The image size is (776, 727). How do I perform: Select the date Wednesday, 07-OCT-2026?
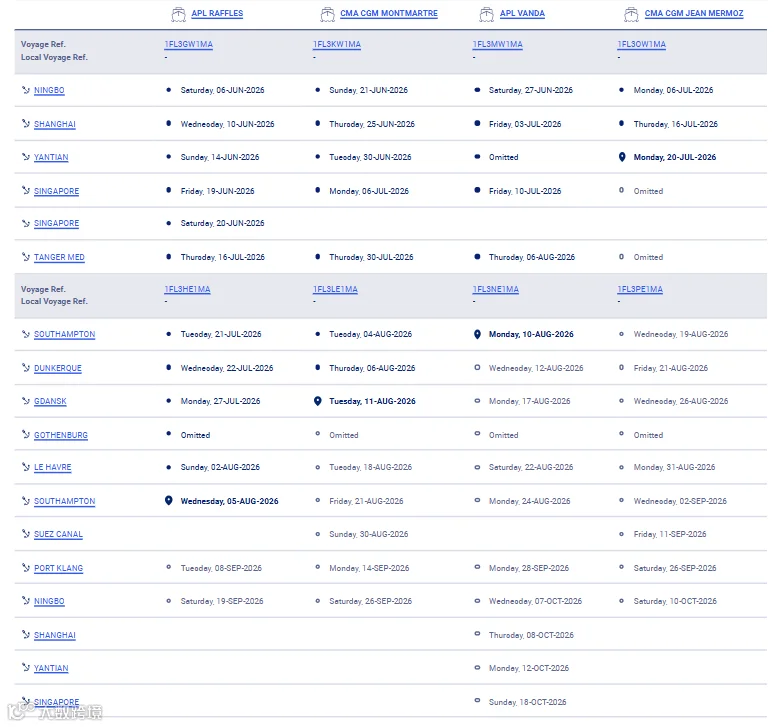[535, 601]
